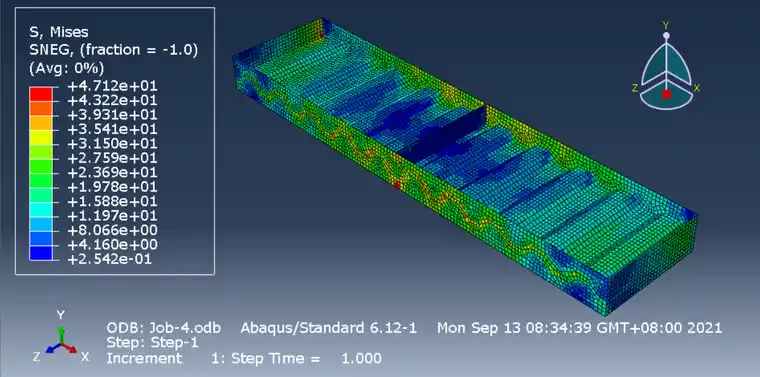Screen dimensions: 760x377
Task: Click the 'SNEG, (fraction = -1.0)' legend line
Action: (113, 50)
